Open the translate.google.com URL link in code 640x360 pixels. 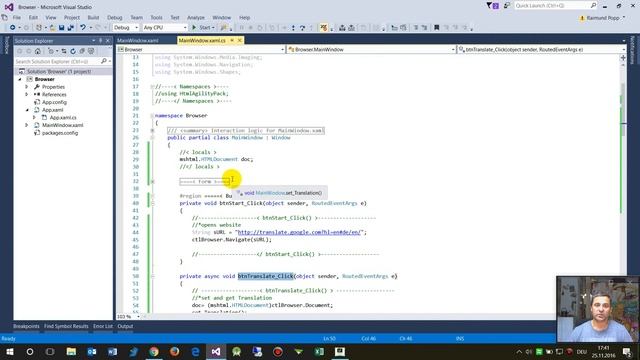click(x=299, y=232)
